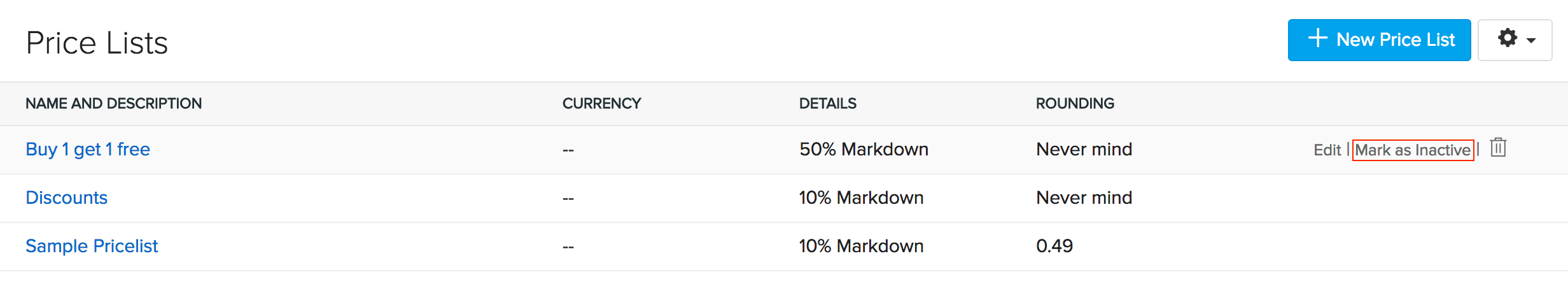This screenshot has height=307, width=1568.
Task: Click the plus icon on New Price List
Action: [1317, 38]
